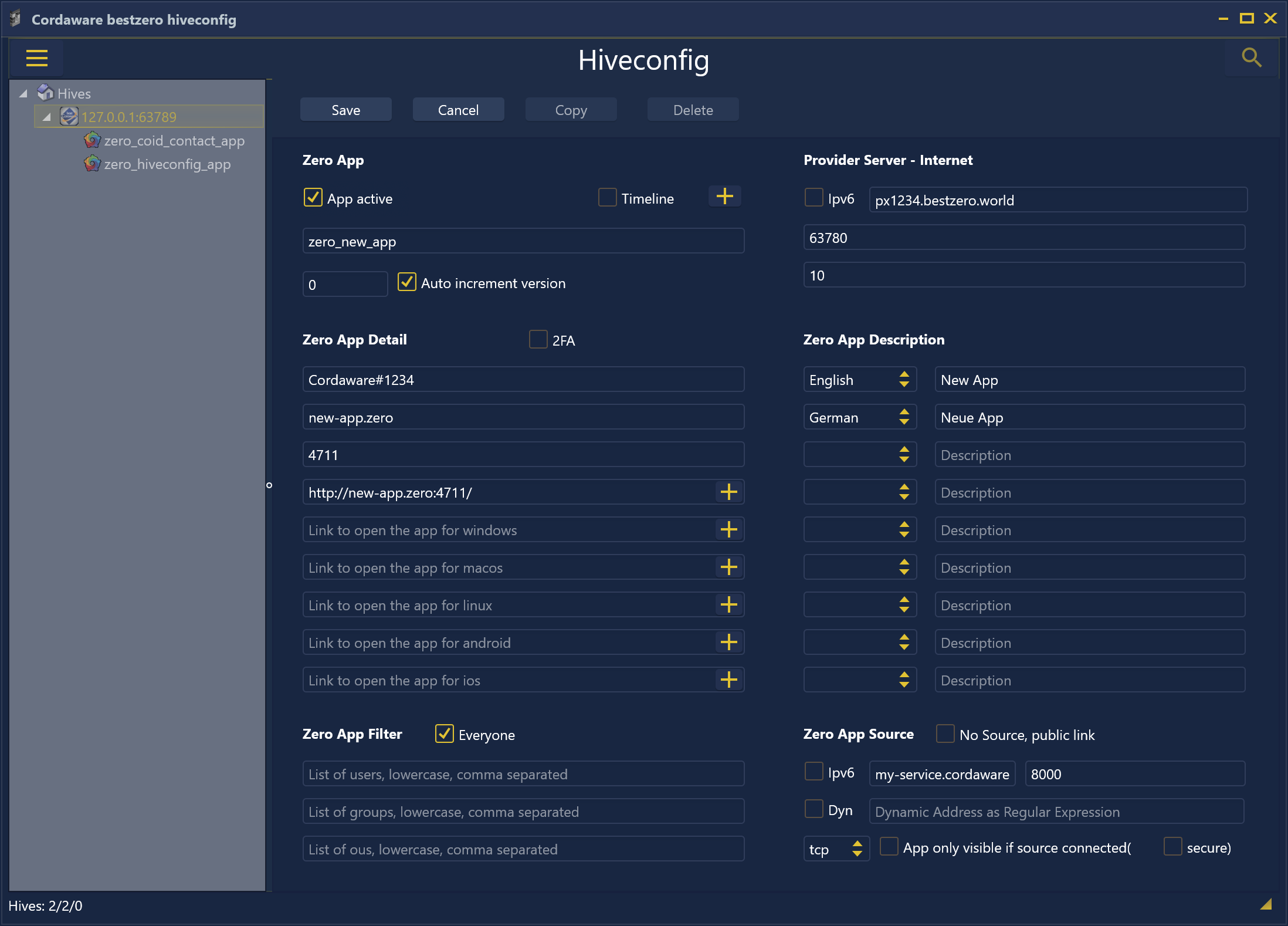The image size is (1288, 926).
Task: Click the Delete button
Action: pyautogui.click(x=693, y=110)
